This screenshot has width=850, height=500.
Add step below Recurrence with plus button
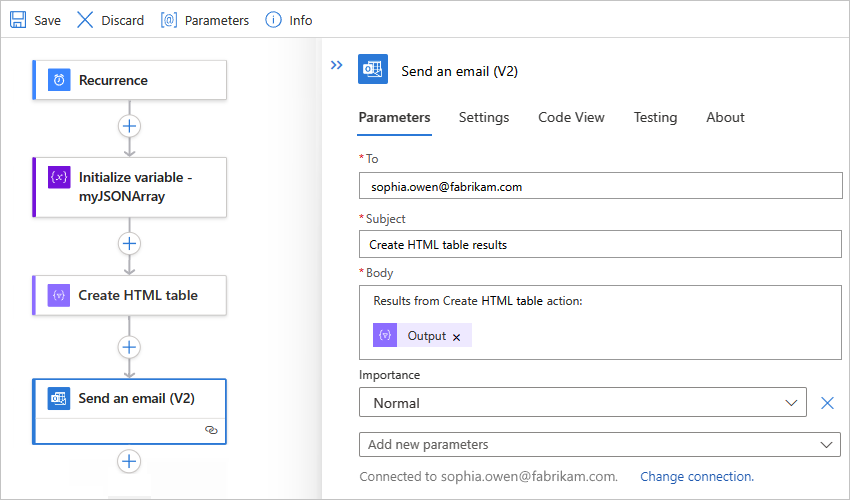coord(129,126)
